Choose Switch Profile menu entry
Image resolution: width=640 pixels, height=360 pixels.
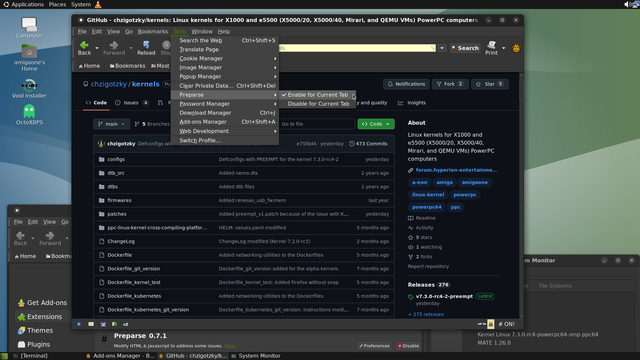point(225,140)
